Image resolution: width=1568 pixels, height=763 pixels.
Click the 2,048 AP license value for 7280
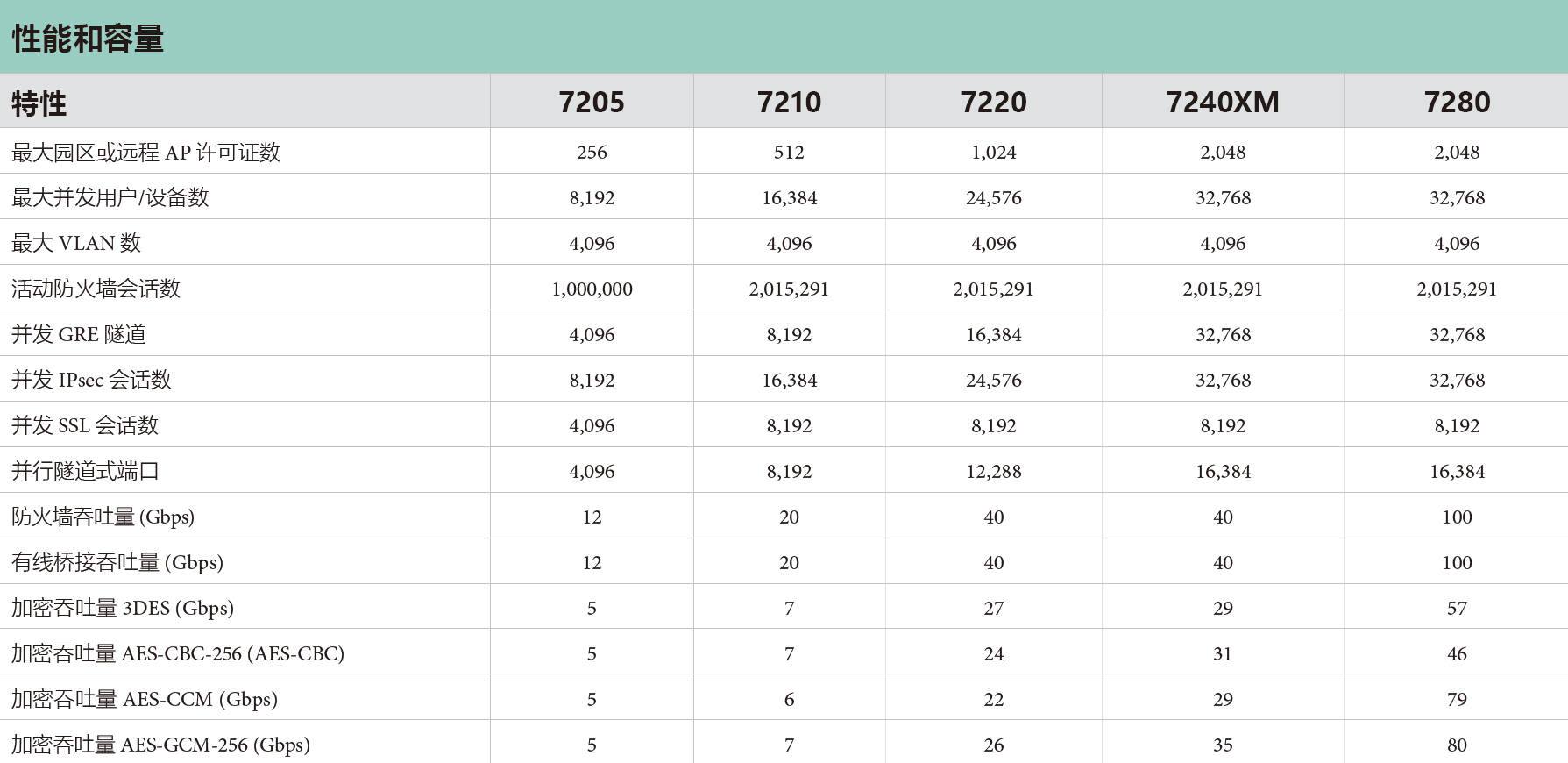coord(1457,153)
